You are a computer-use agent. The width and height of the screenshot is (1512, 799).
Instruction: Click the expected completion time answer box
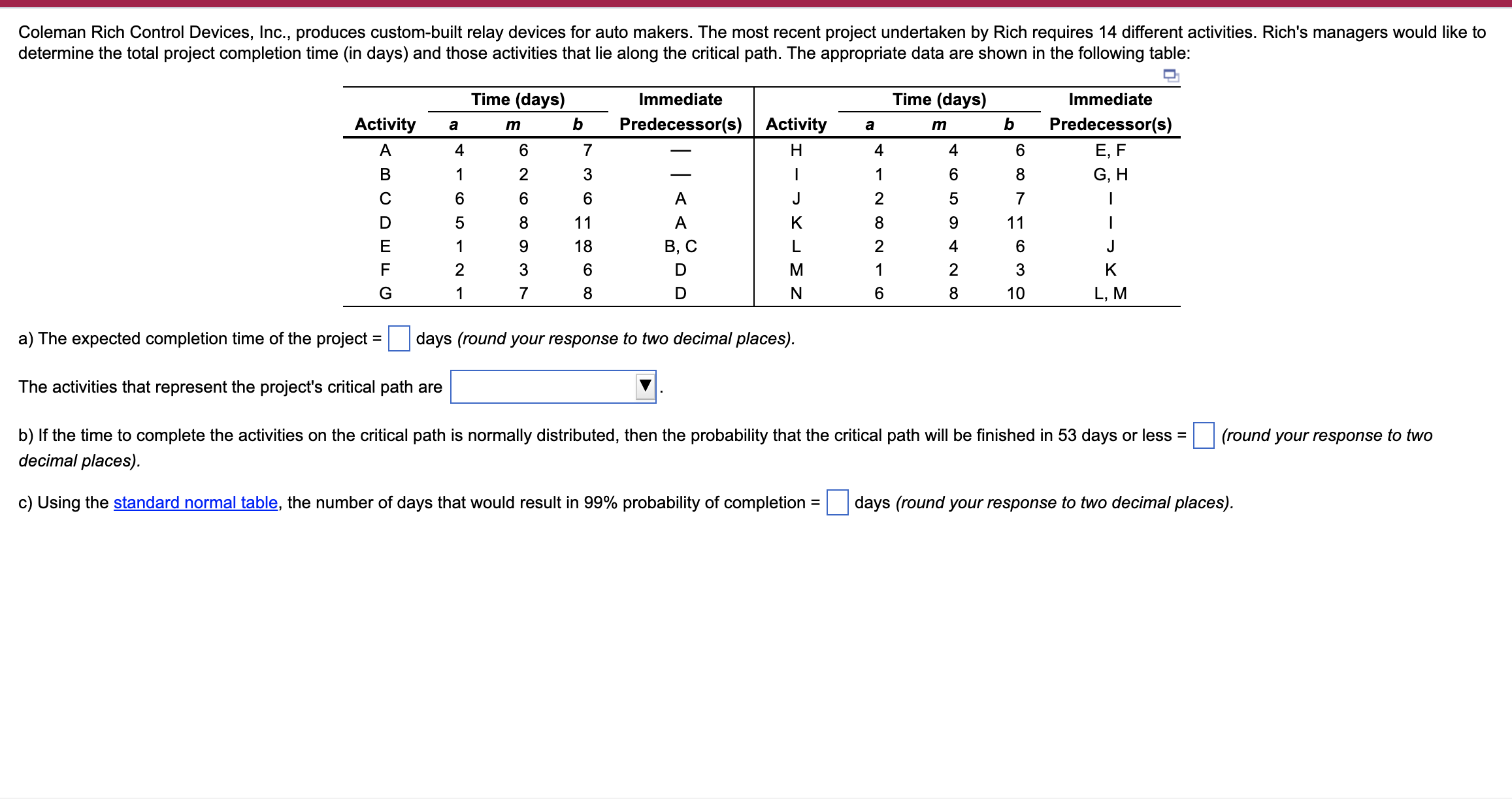(x=399, y=338)
